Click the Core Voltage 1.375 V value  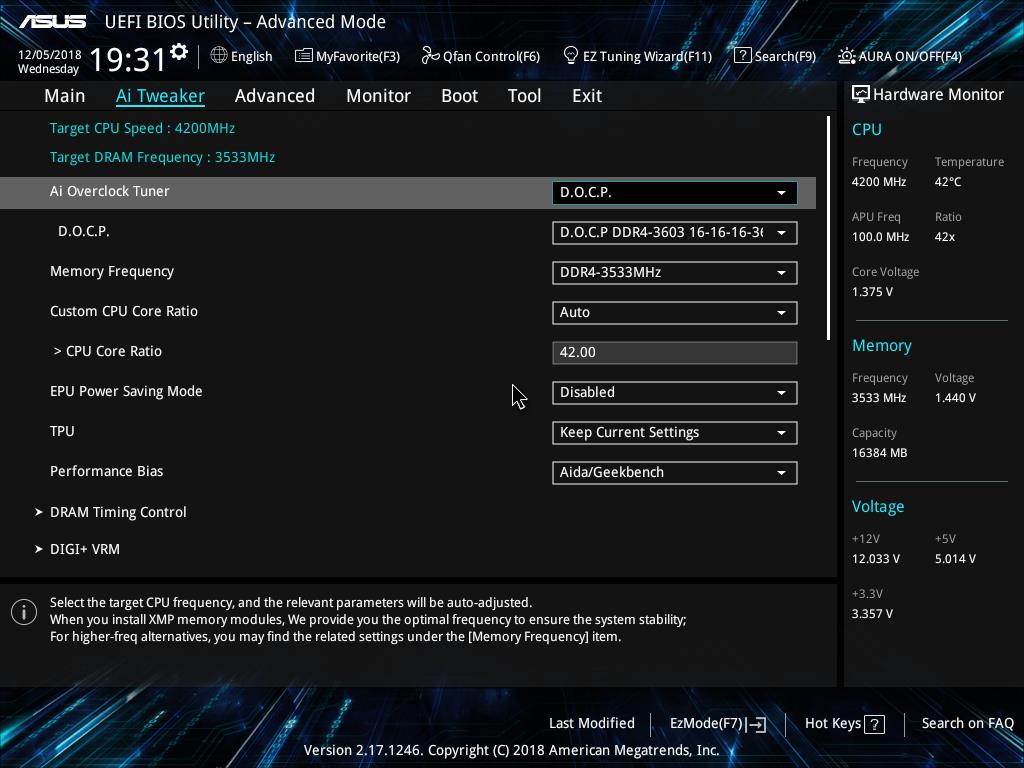(x=872, y=292)
